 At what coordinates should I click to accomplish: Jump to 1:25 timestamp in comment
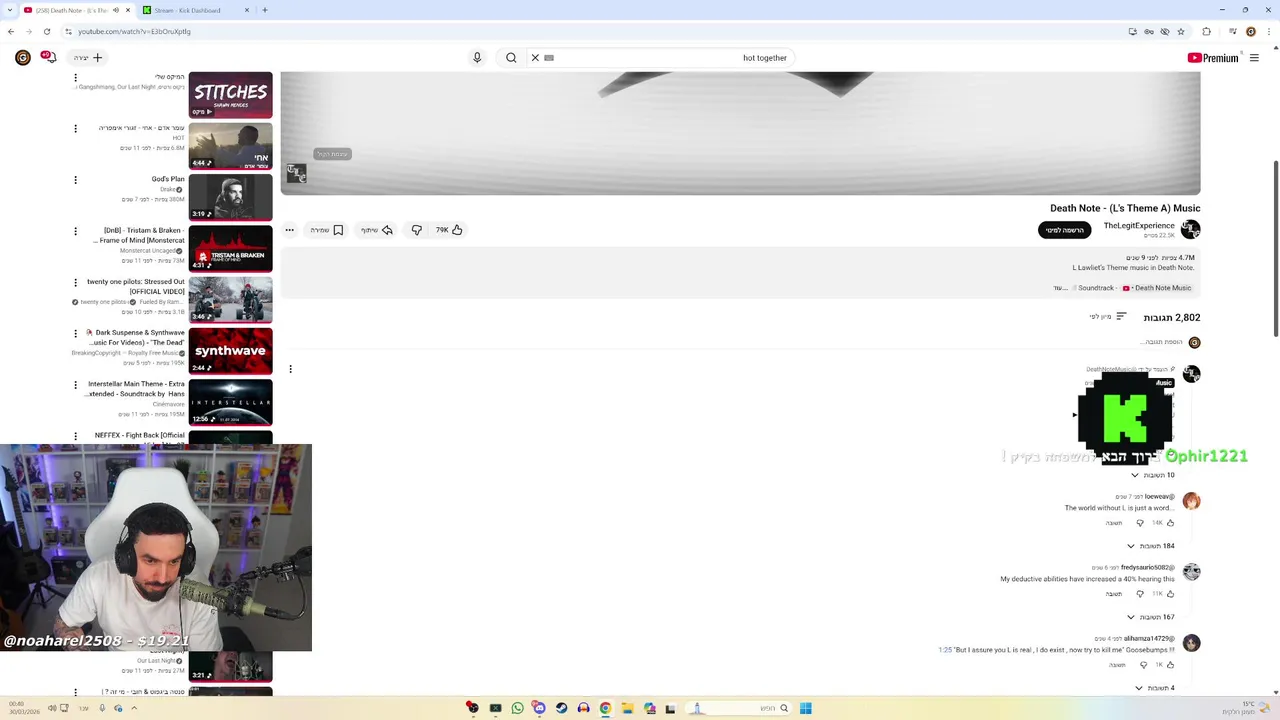(x=945, y=650)
